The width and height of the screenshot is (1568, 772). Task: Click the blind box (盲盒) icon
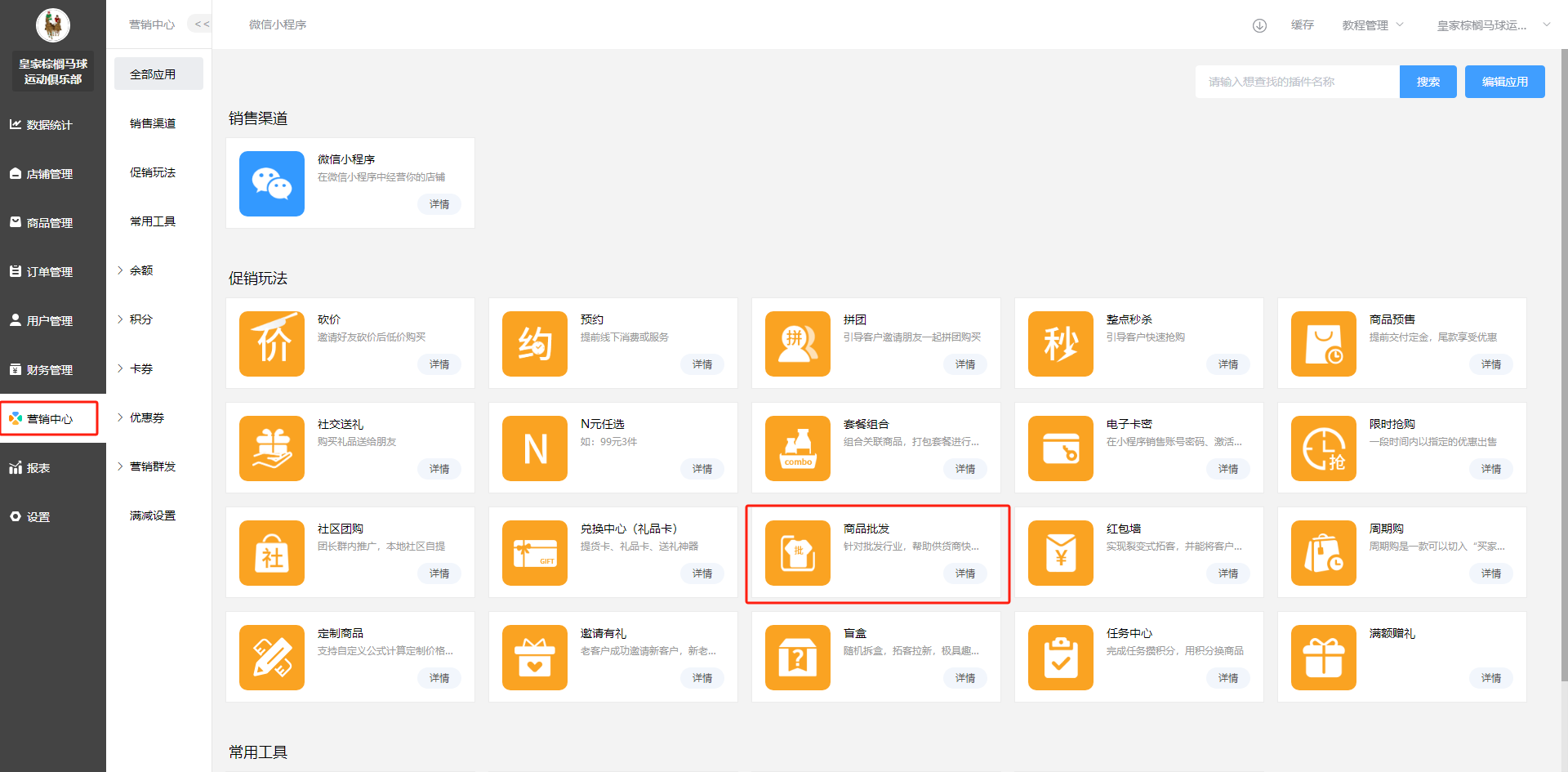point(797,658)
